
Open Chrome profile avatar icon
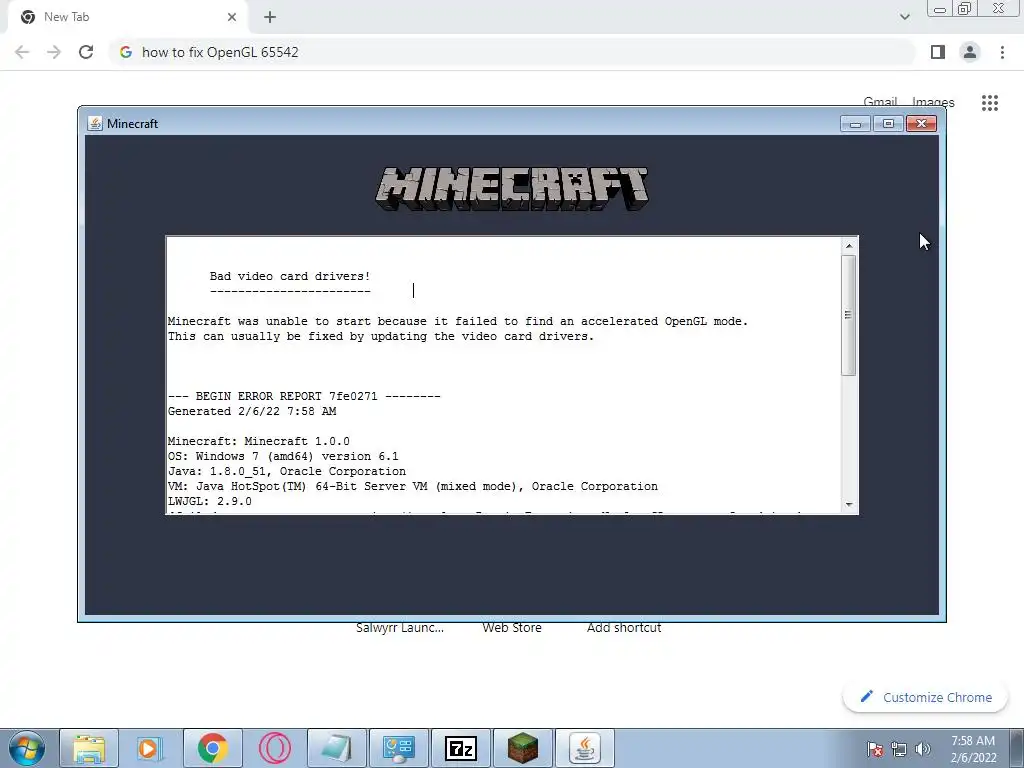970,52
